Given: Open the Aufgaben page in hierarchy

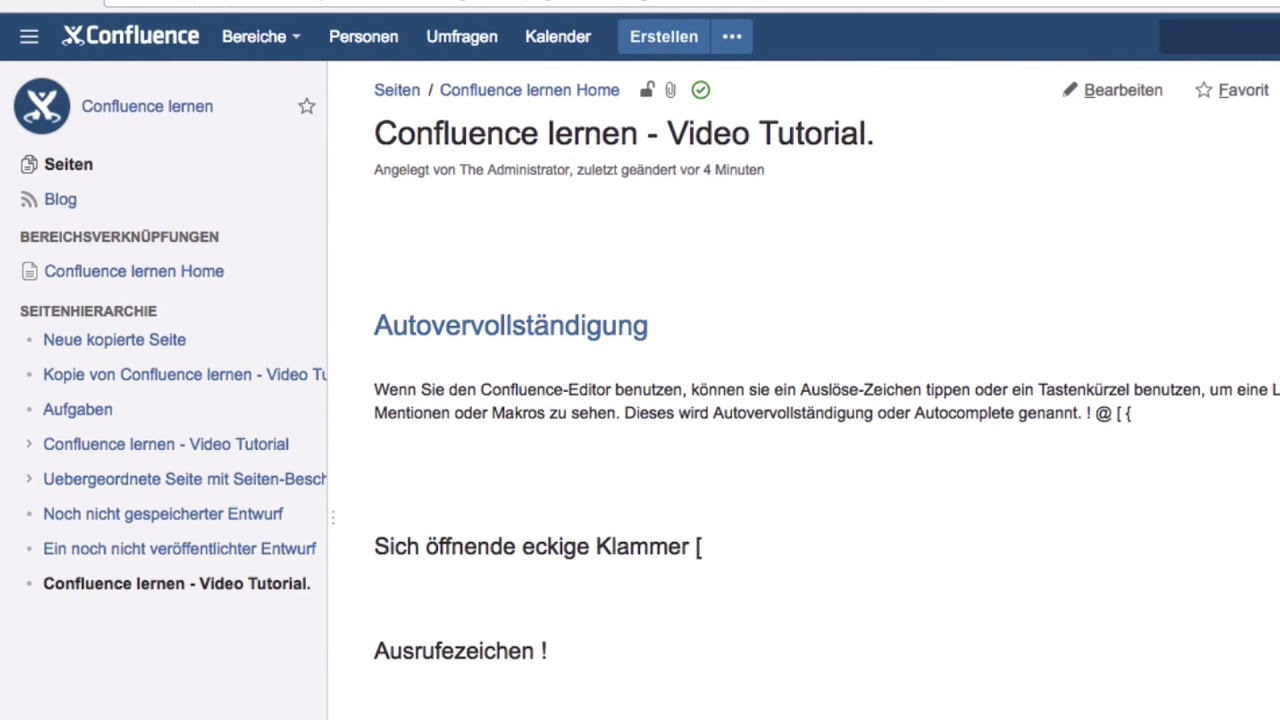Looking at the screenshot, I should (x=77, y=409).
